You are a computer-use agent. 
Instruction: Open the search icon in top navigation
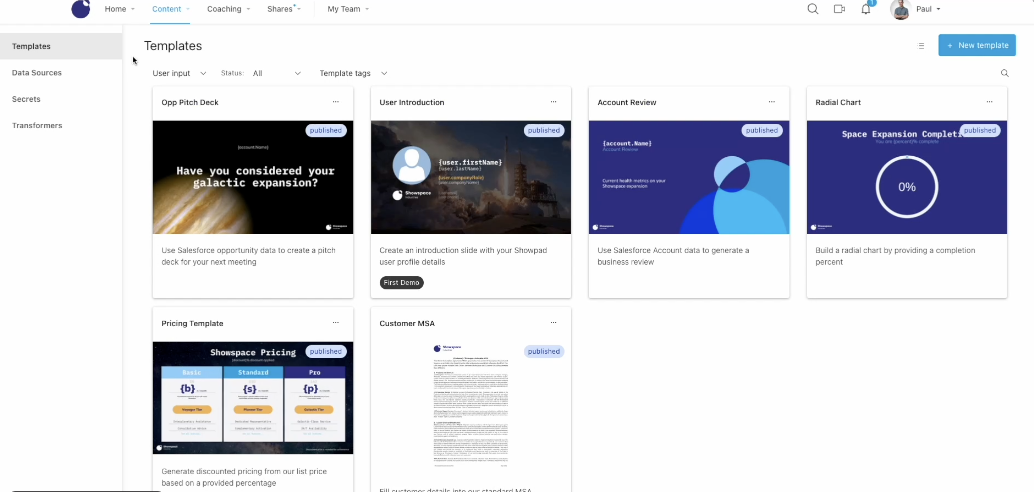(812, 9)
